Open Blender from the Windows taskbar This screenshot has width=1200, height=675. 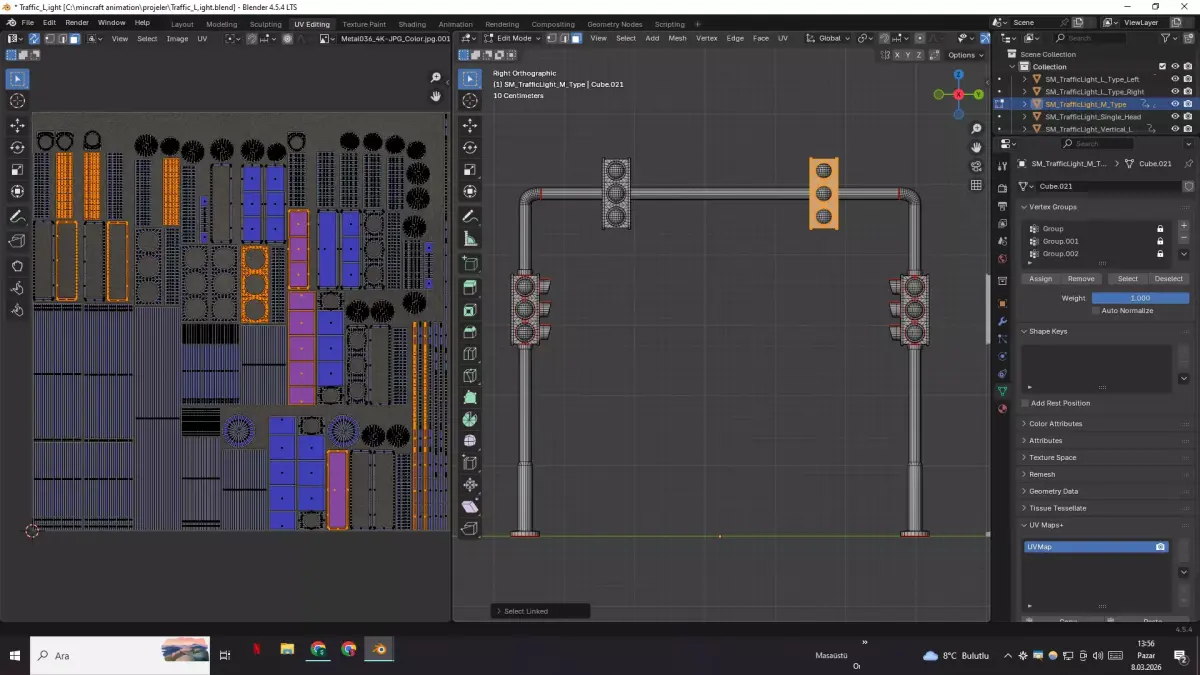(379, 650)
